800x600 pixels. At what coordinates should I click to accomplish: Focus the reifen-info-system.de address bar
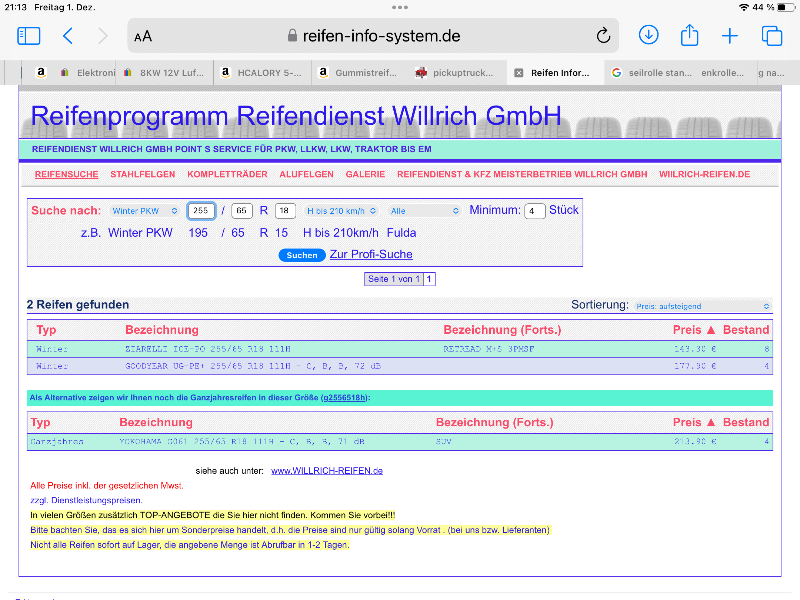pyautogui.click(x=373, y=36)
